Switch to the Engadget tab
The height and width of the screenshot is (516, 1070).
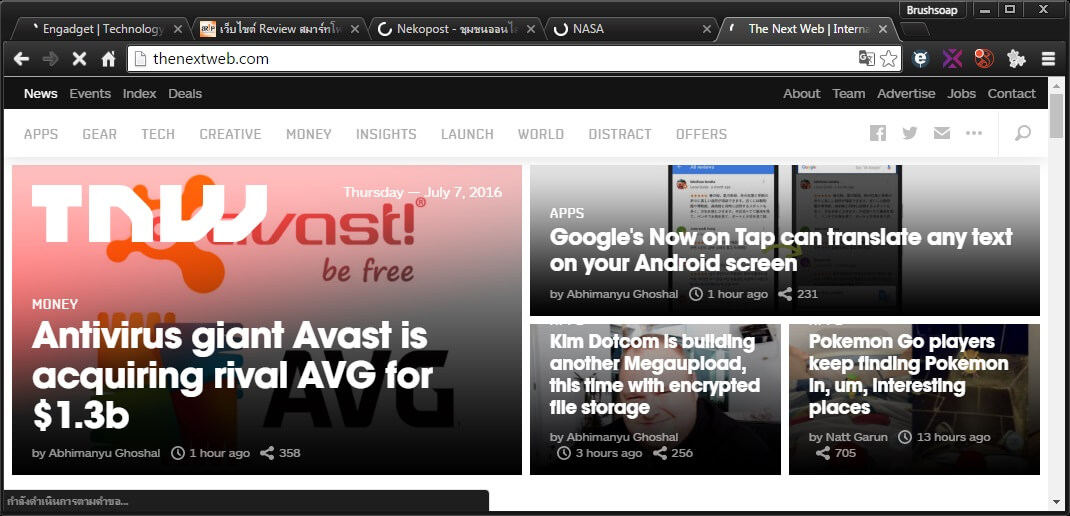pos(100,29)
